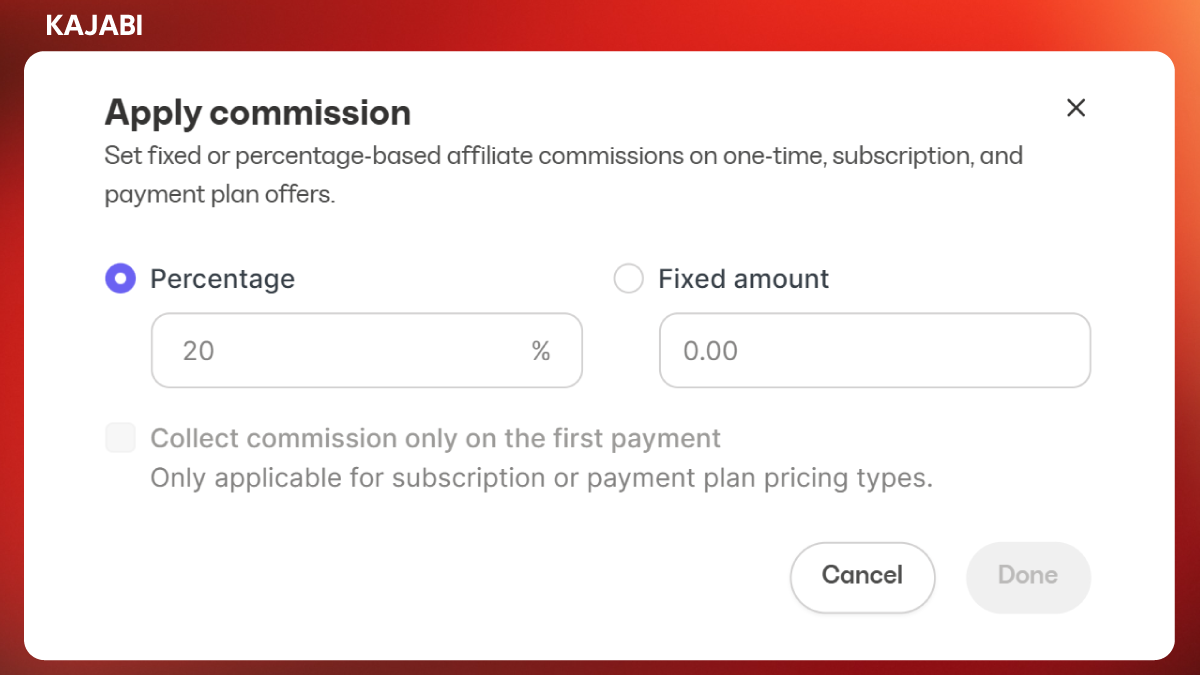1200x675 pixels.
Task: Click the first-payment commission checkbox label text
Action: (435, 438)
